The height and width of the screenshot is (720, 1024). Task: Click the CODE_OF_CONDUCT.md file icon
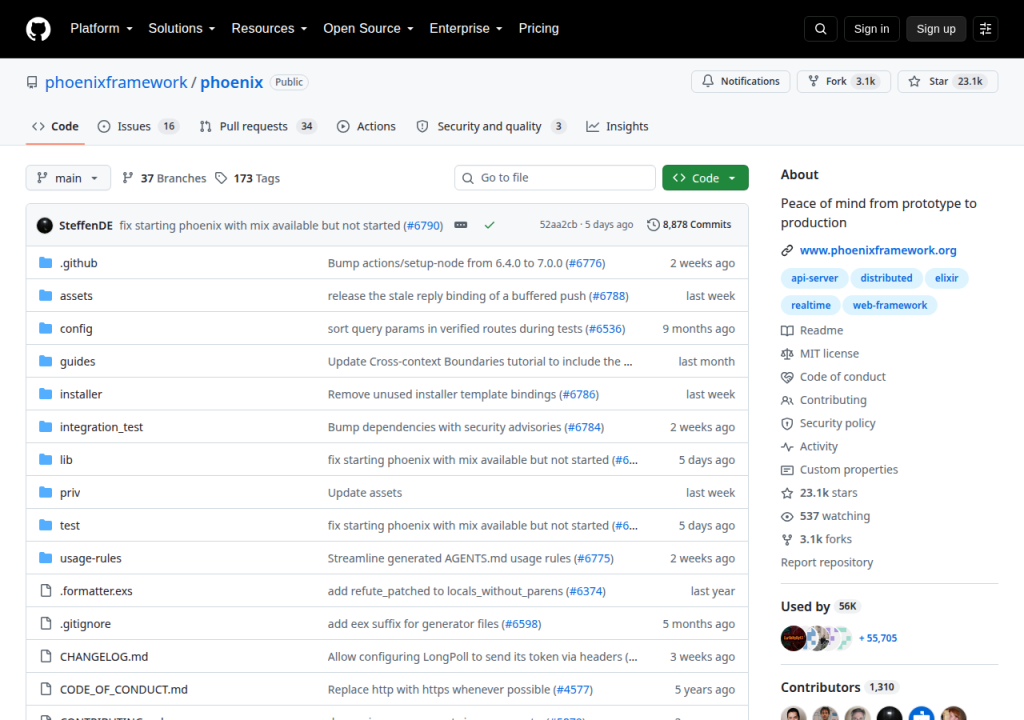(45, 689)
